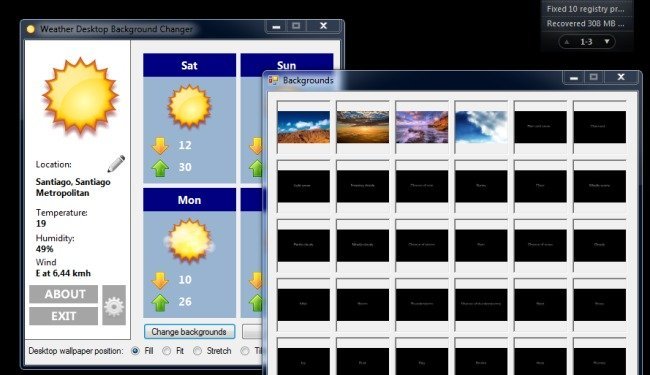Select the blue sky white clouds thumbnail
Viewport: 650px width, 375px height.
481,127
